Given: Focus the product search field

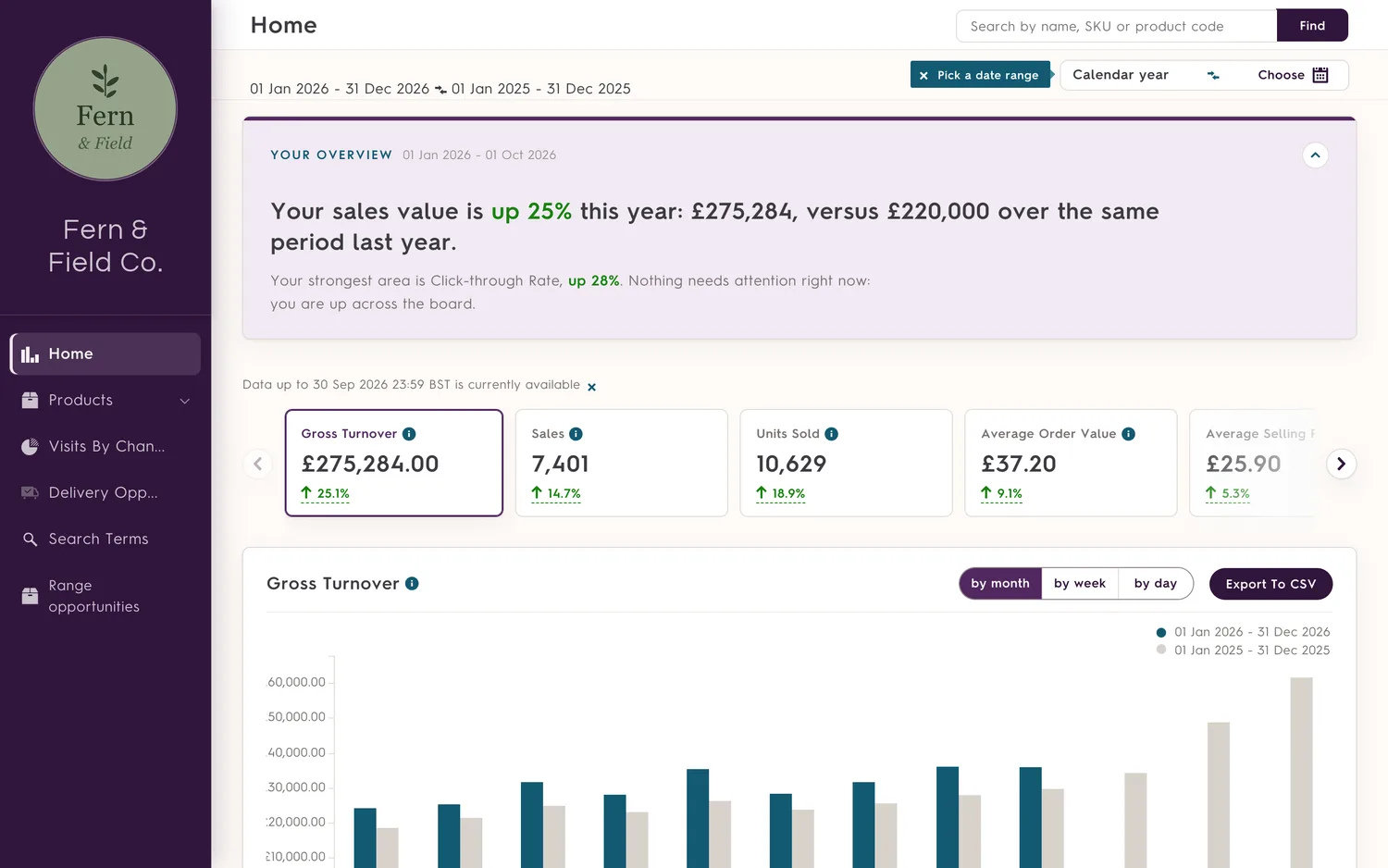Looking at the screenshot, I should point(1117,26).
